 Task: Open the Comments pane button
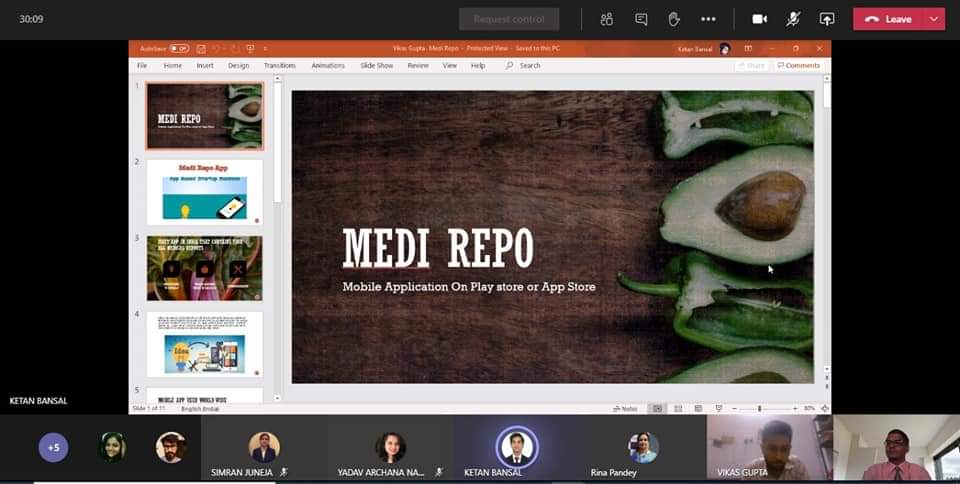(x=798, y=65)
